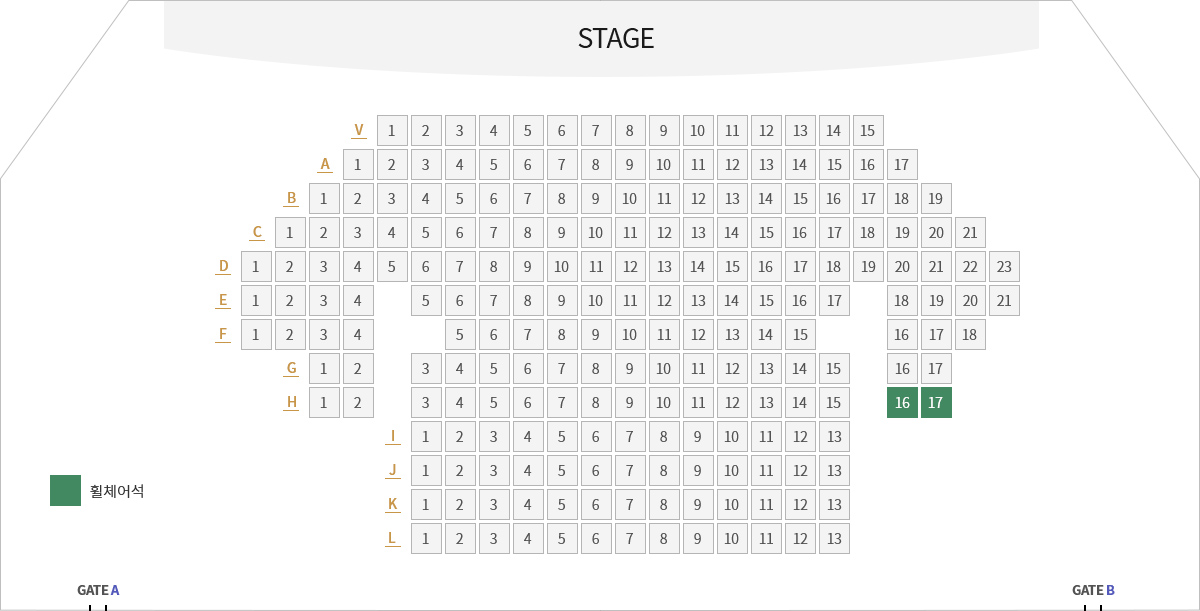Click the GATE A label
This screenshot has height=611, width=1200.
[98, 590]
